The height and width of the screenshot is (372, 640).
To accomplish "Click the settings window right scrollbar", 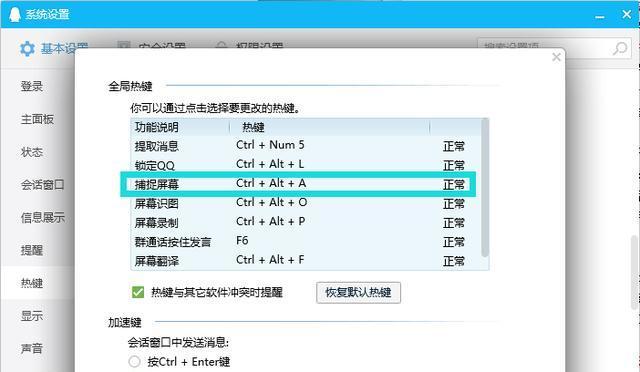I will click(634, 272).
